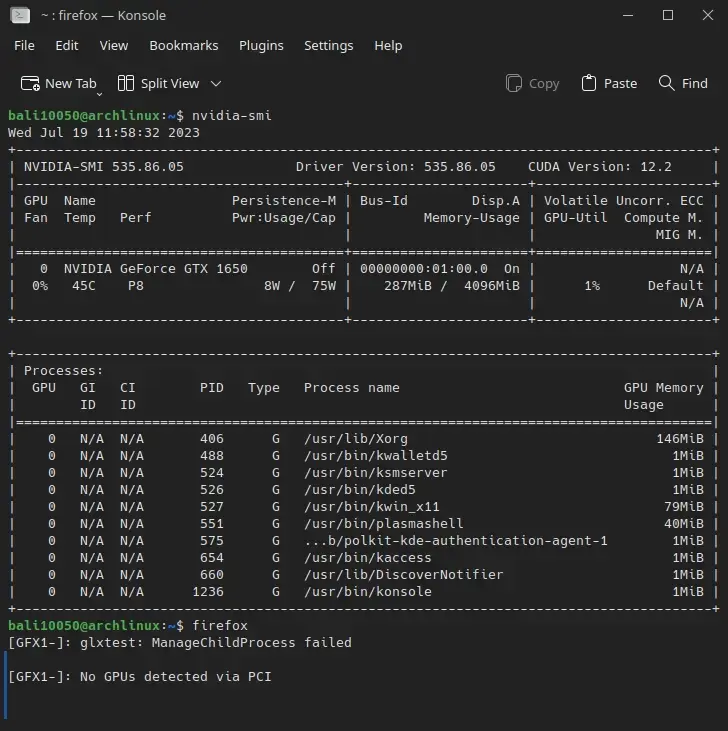The width and height of the screenshot is (728, 731).
Task: Click the /usr/bin/ksmserver process name
Action: point(376,473)
